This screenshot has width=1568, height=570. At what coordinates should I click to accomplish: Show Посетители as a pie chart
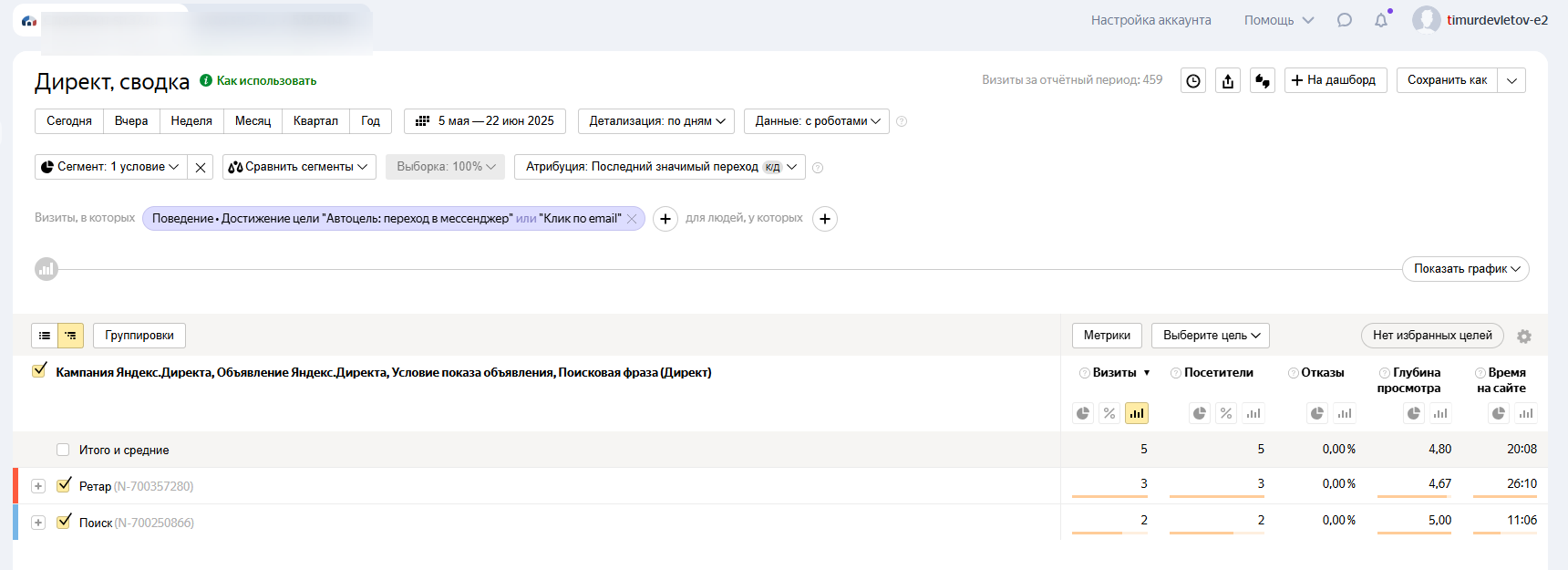coord(1200,413)
